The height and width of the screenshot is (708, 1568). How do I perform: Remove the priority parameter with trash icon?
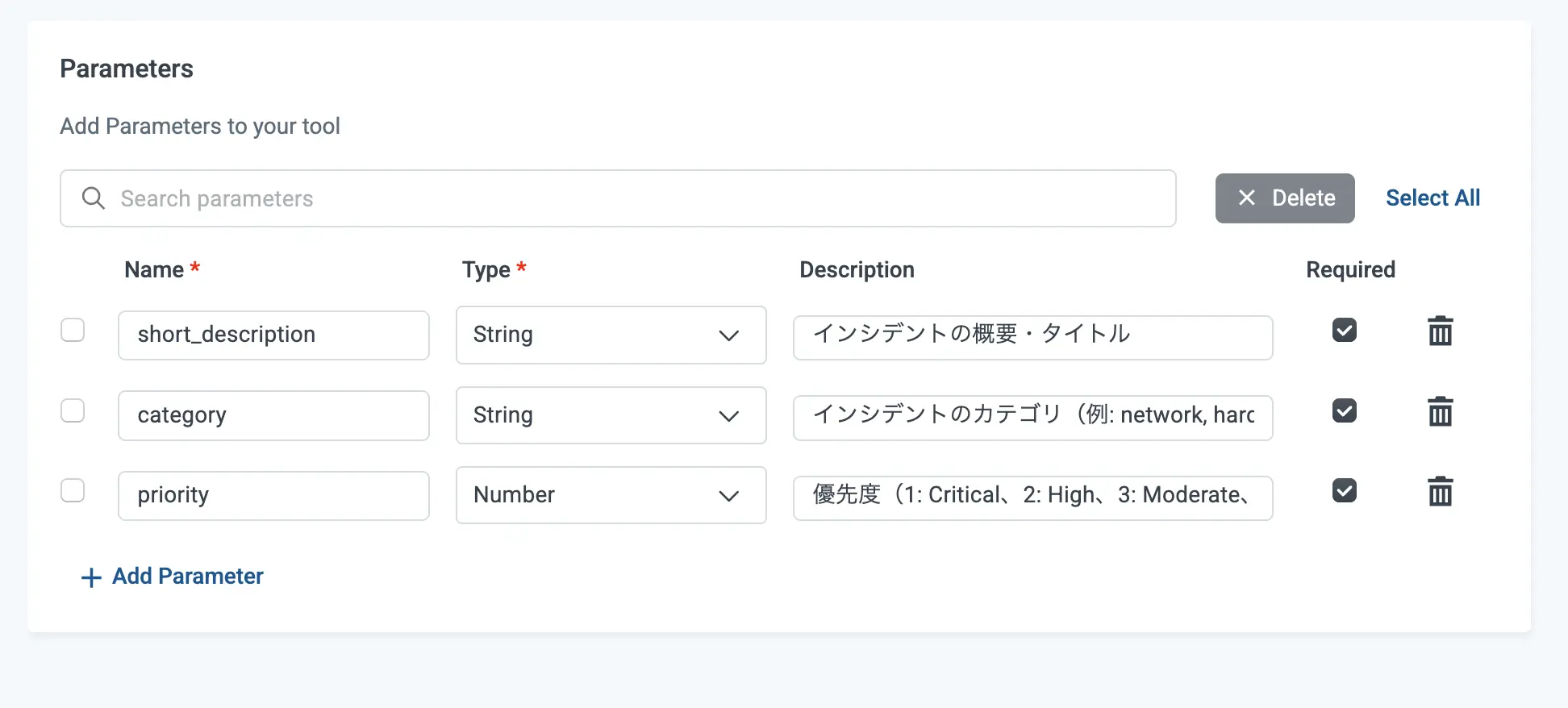1440,492
